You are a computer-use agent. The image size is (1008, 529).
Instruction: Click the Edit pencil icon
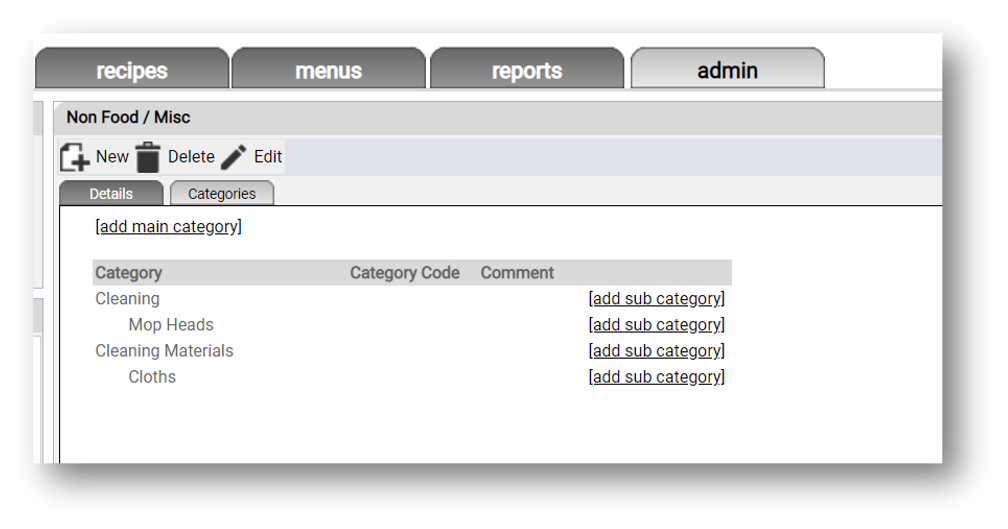[233, 157]
